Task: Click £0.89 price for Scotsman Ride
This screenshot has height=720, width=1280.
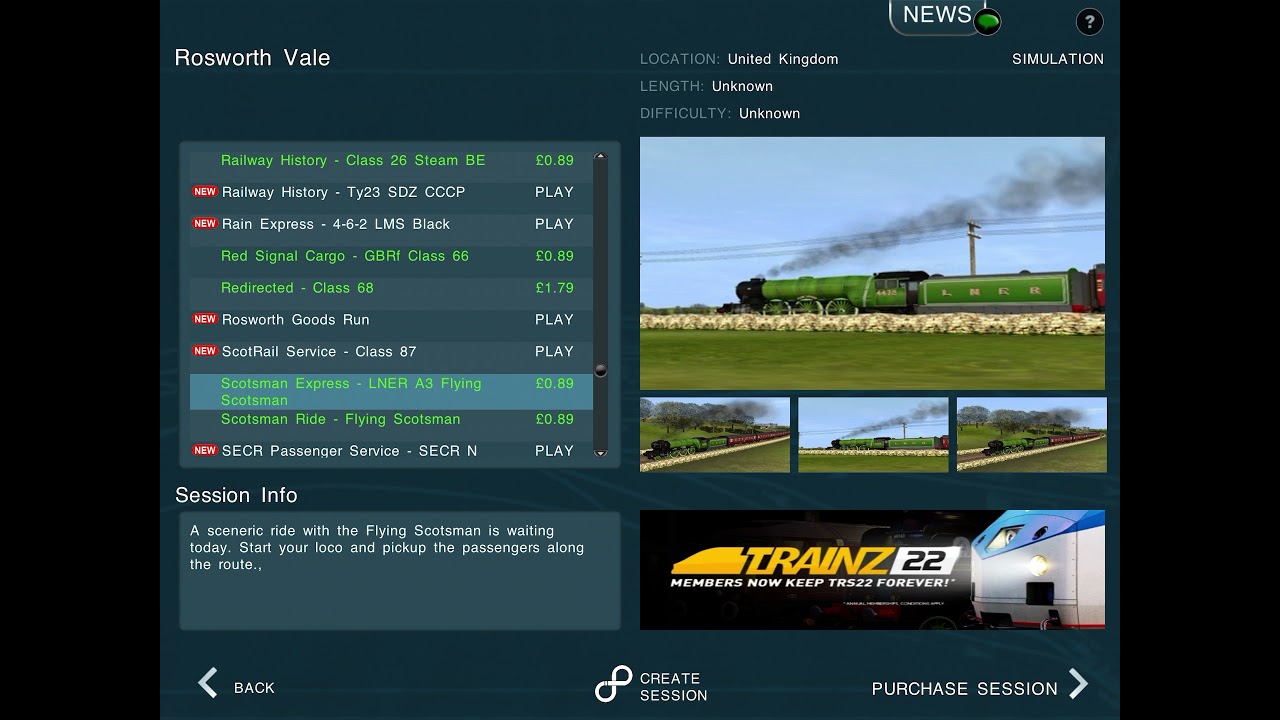Action: coord(554,419)
